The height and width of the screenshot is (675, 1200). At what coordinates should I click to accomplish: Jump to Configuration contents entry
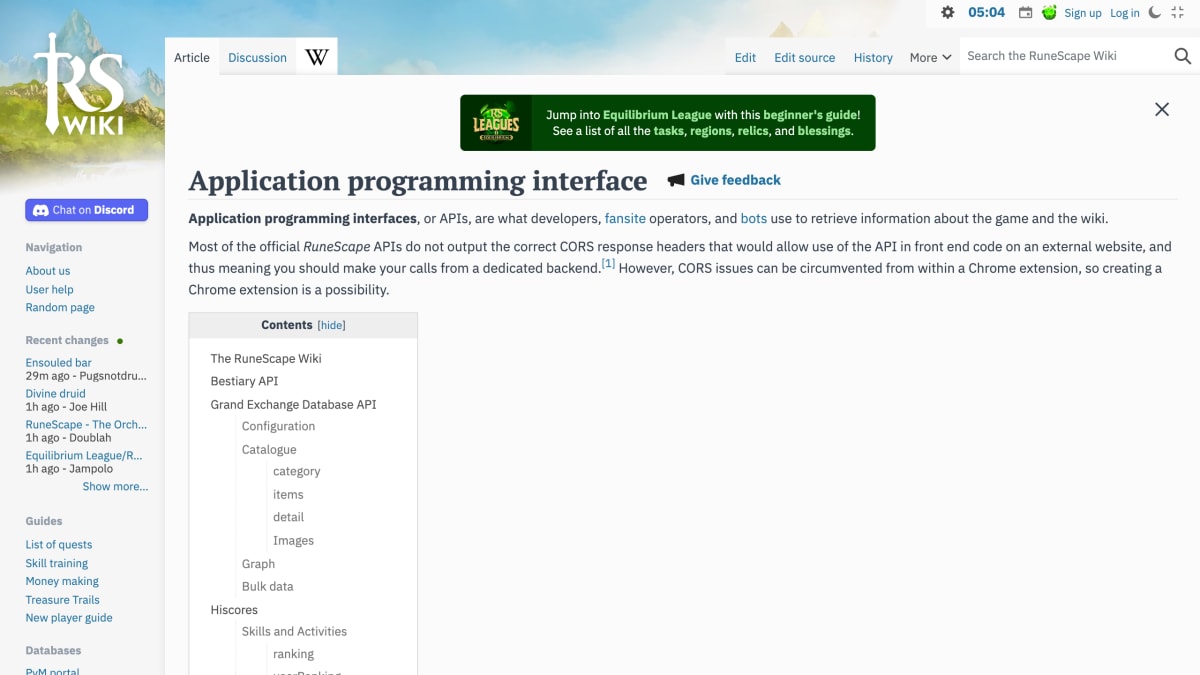[278, 426]
